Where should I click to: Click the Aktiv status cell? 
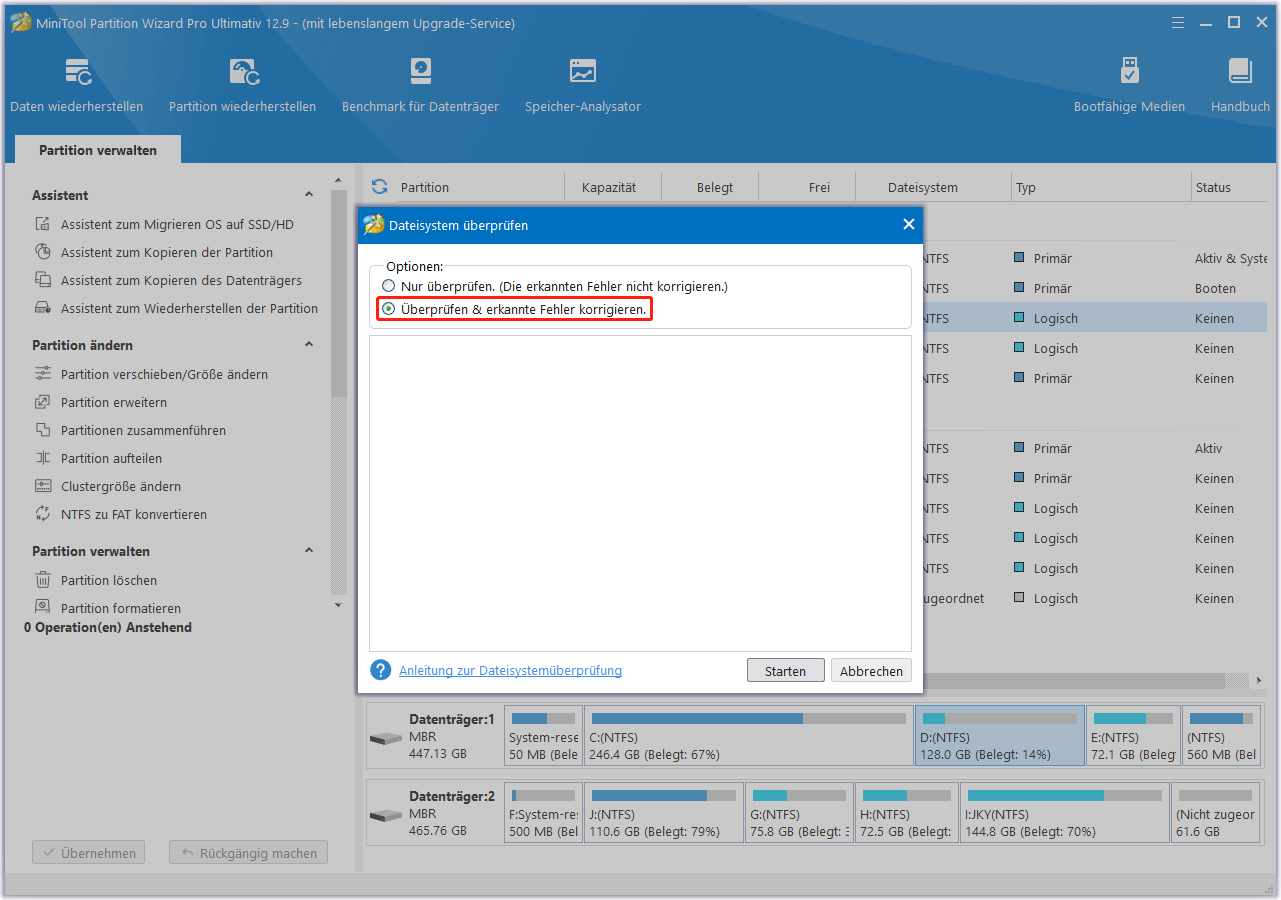tap(1208, 449)
